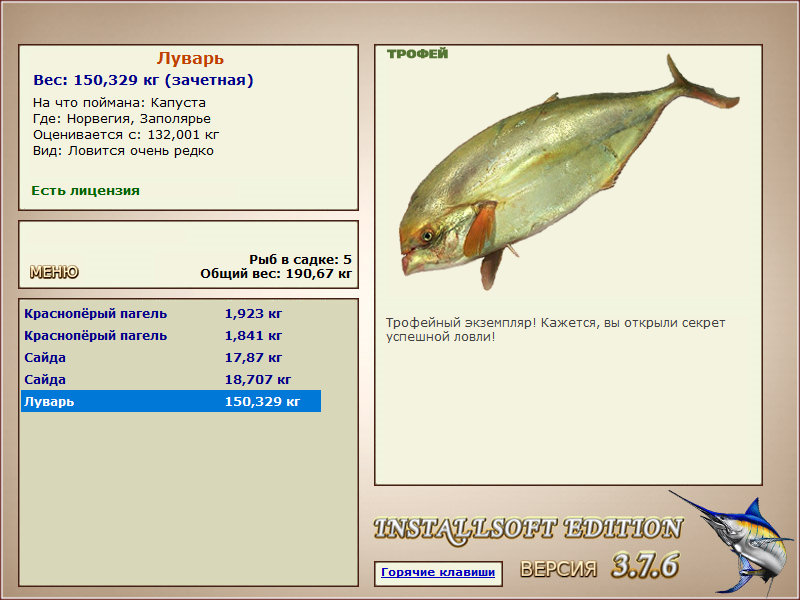Choose the Сайда 17,87 кг row

pos(171,358)
